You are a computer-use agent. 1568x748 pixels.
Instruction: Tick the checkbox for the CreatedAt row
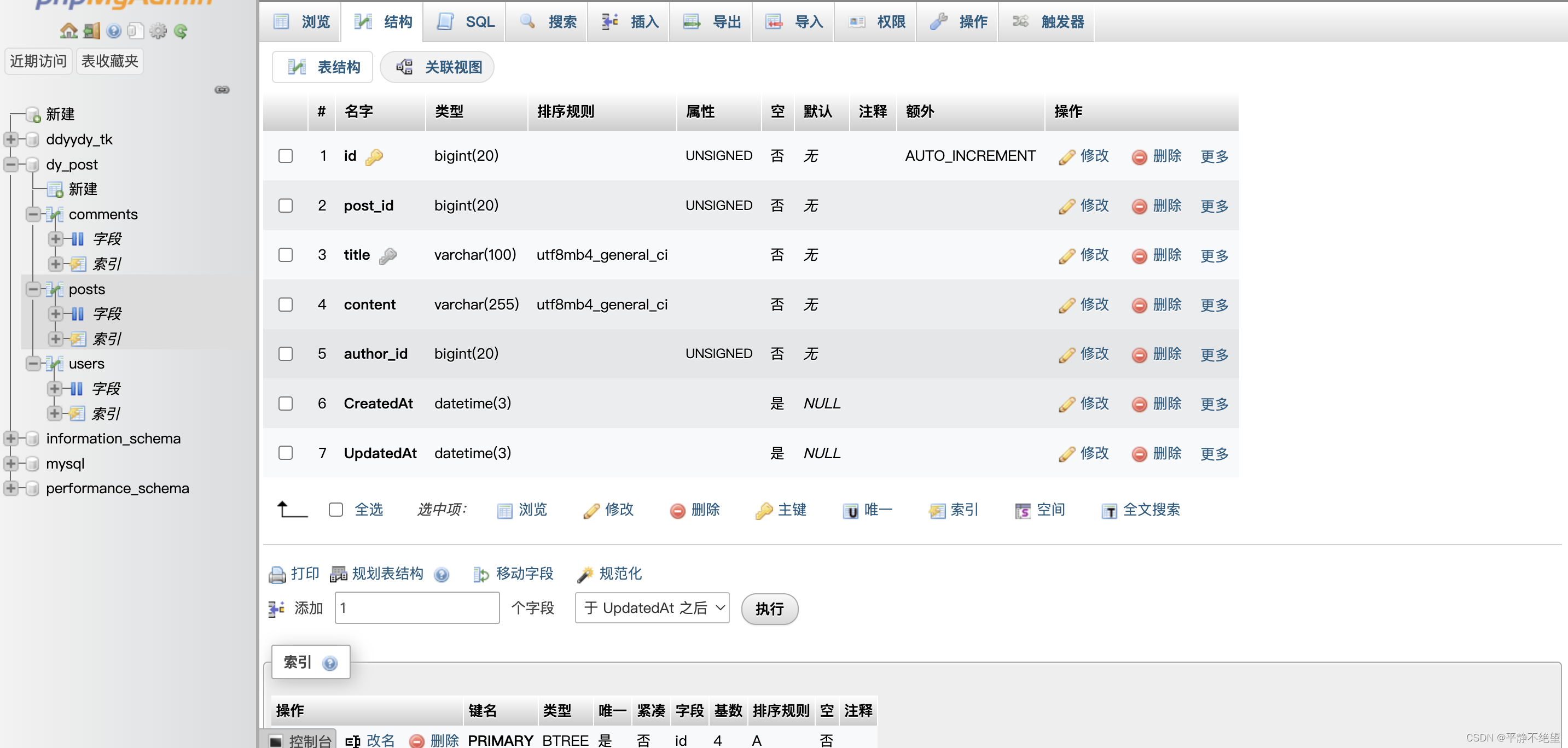pyautogui.click(x=286, y=404)
